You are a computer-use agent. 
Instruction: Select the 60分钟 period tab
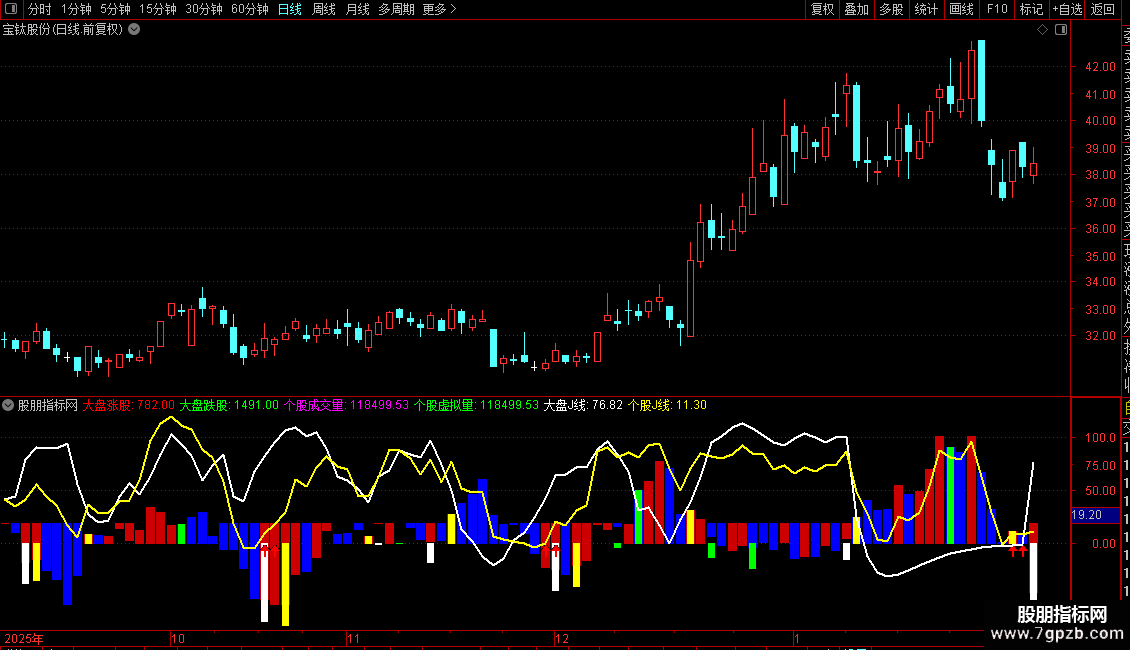(249, 9)
